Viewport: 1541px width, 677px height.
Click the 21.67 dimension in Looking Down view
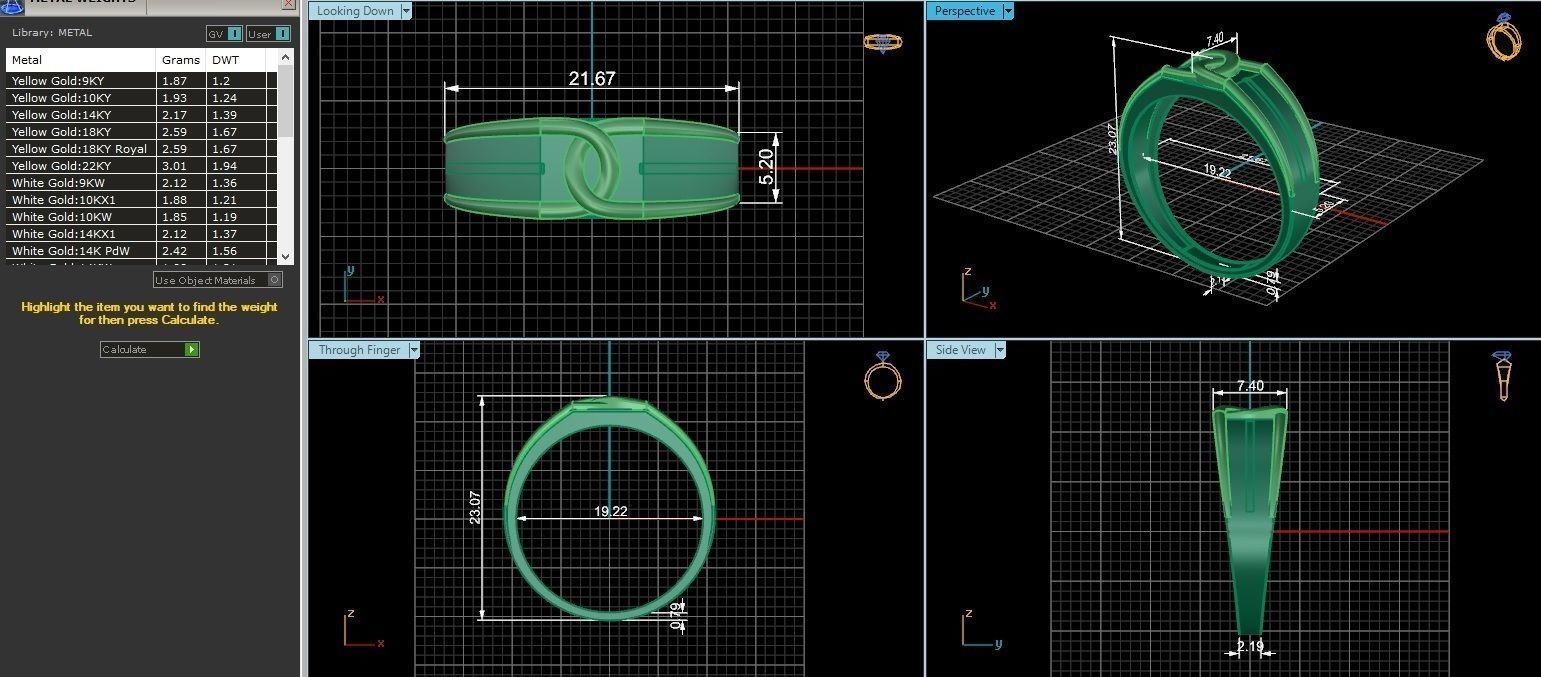point(592,78)
